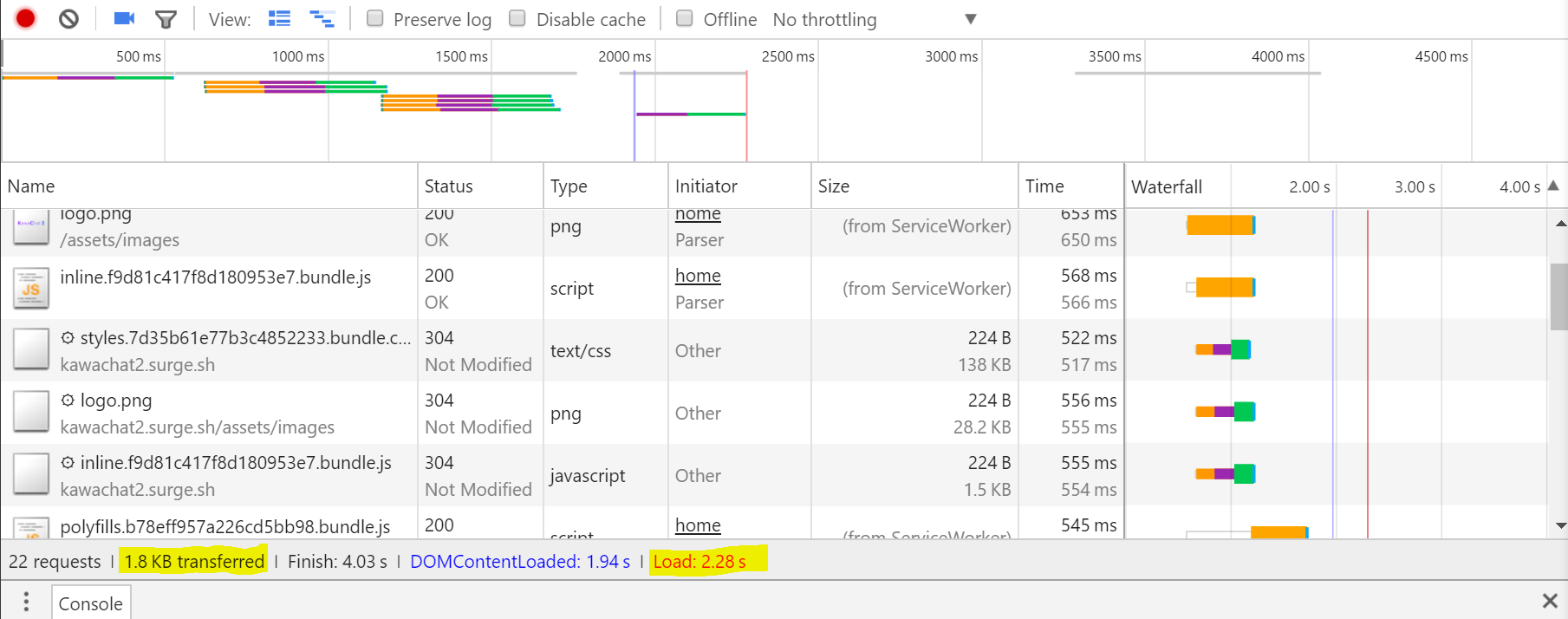Switch to large request rows view
Viewport: 1568px width, 619px height.
[x=279, y=18]
